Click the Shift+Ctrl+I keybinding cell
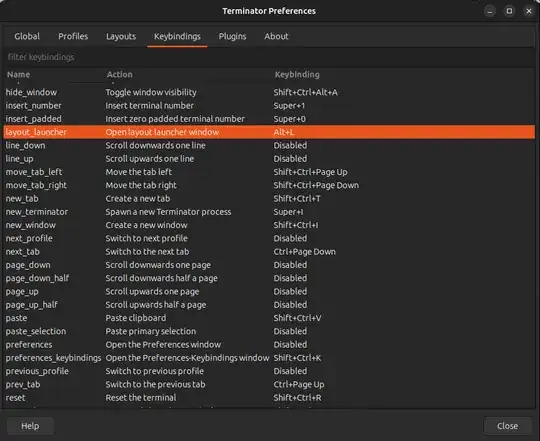 click(x=296, y=225)
